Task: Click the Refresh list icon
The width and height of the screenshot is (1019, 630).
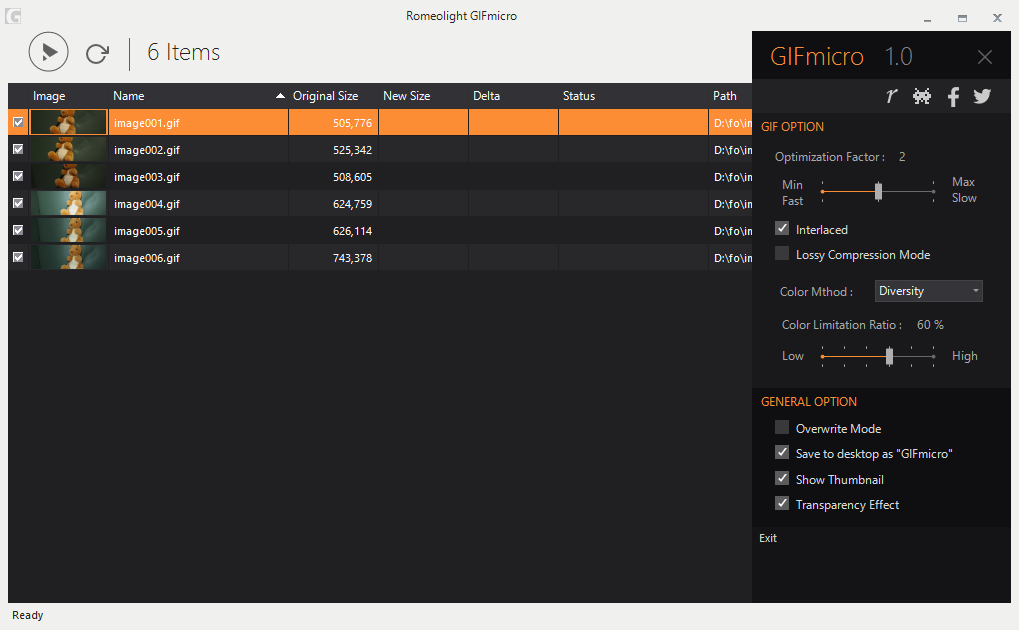Action: point(96,53)
